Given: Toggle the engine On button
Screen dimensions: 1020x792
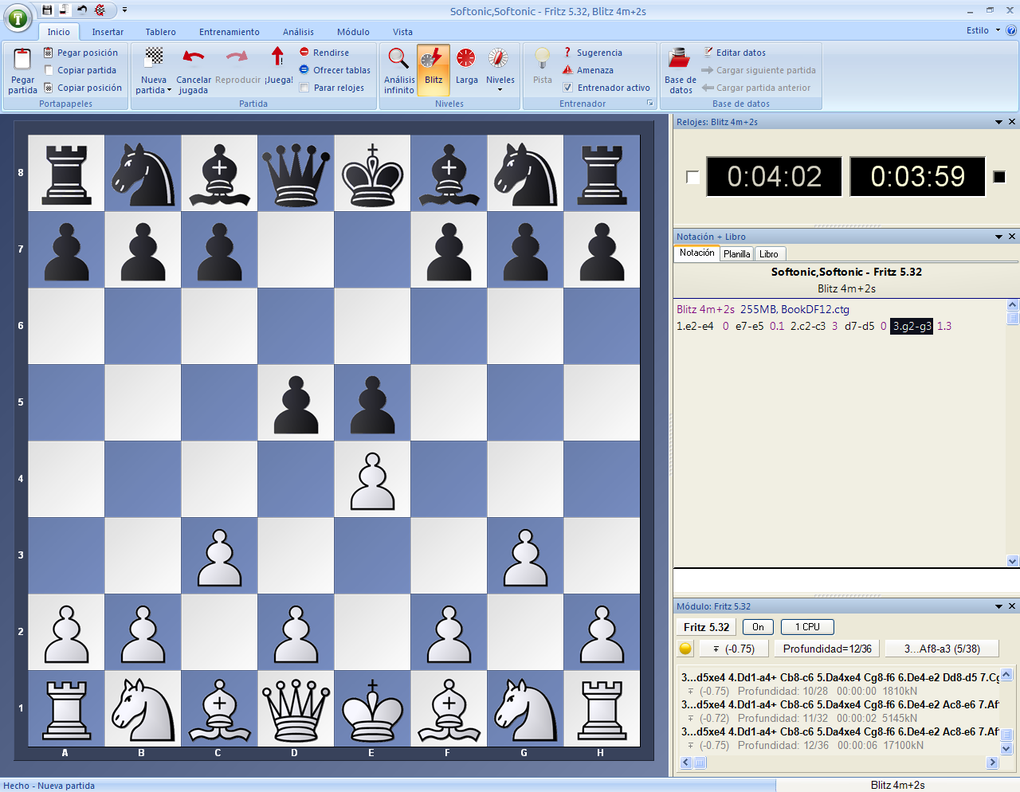Looking at the screenshot, I should [758, 627].
